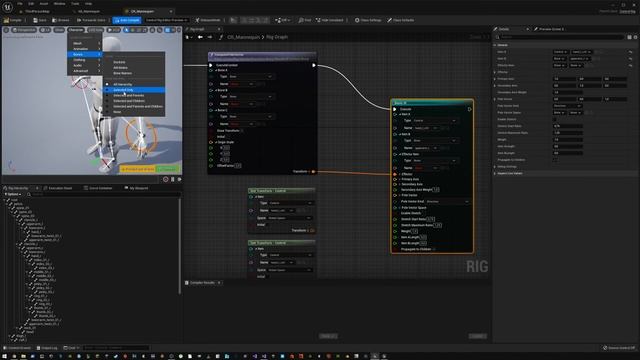
Task: Open Details panel settings gear
Action: 635,37
